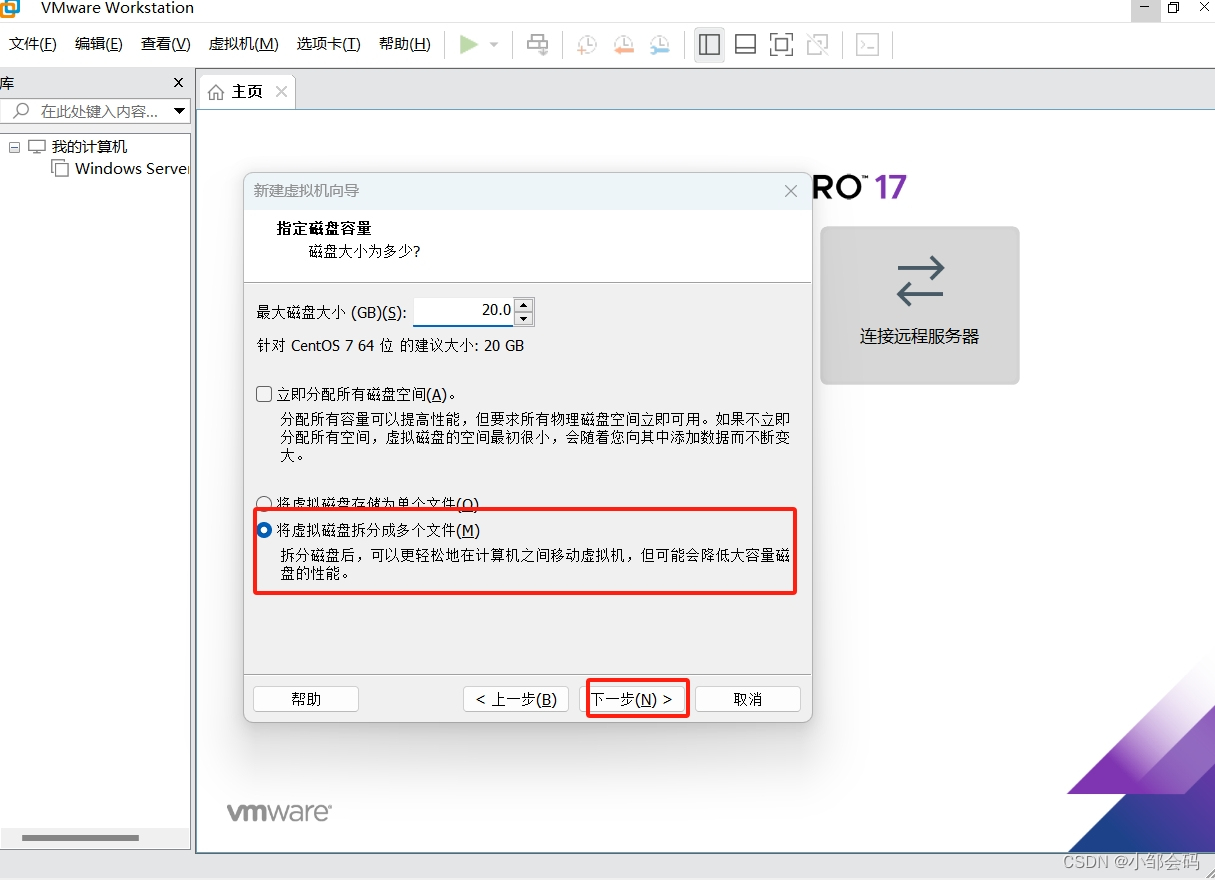Click the Windows Server VM icon in tree
The width and height of the screenshot is (1215, 880).
[61, 168]
